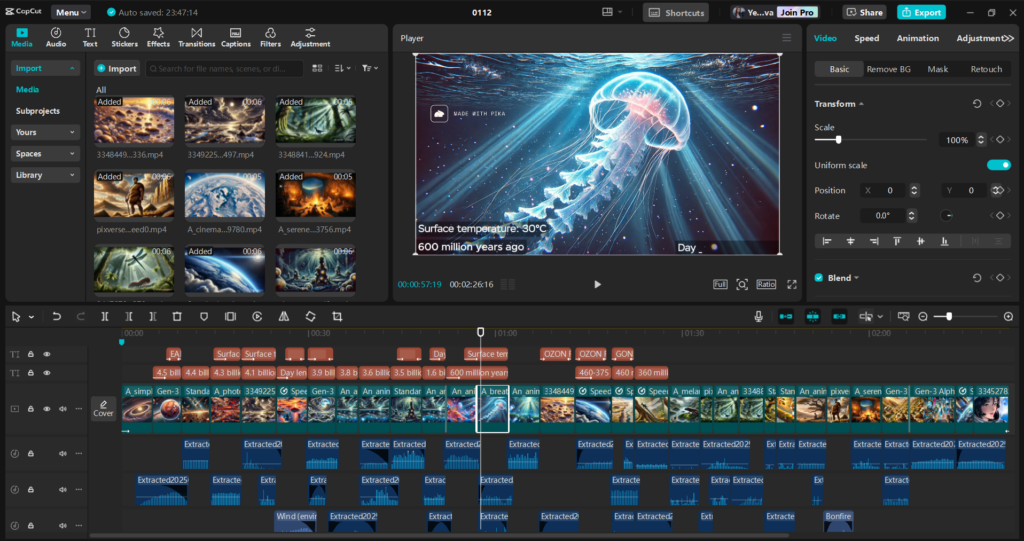Open the Menu dropdown in title bar

point(71,13)
